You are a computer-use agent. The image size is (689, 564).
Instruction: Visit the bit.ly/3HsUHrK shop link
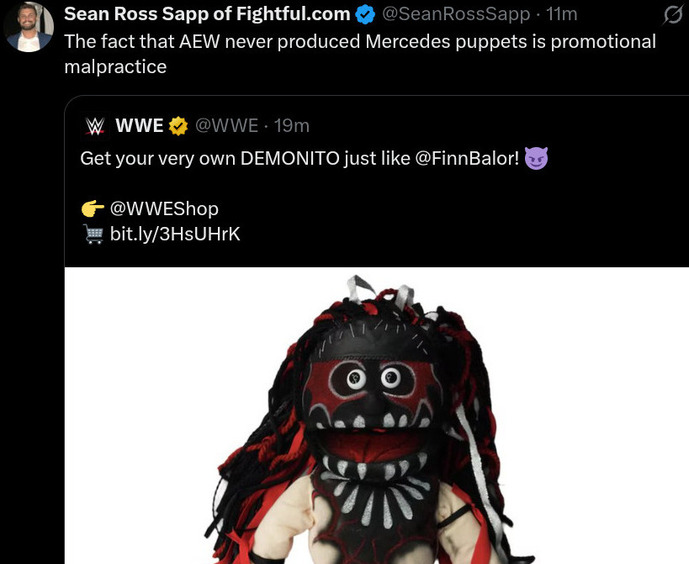pos(175,234)
